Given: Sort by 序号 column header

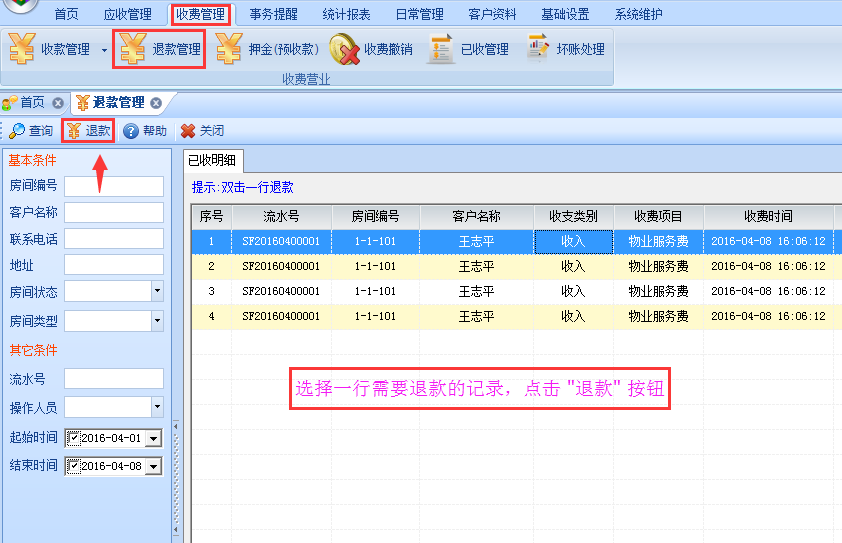Looking at the screenshot, I should (x=212, y=216).
